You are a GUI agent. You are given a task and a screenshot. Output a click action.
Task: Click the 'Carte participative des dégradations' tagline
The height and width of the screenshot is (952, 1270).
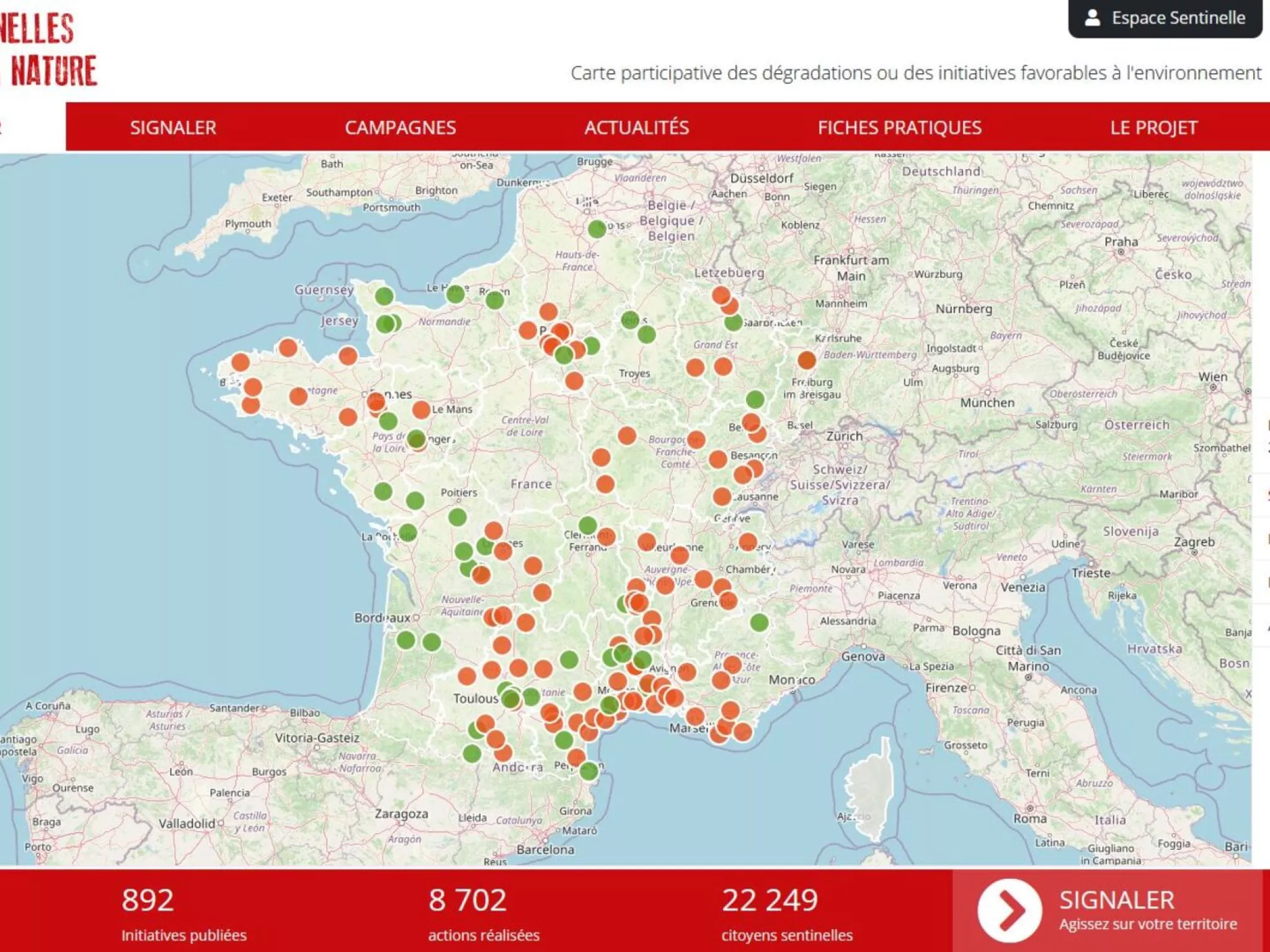point(916,73)
